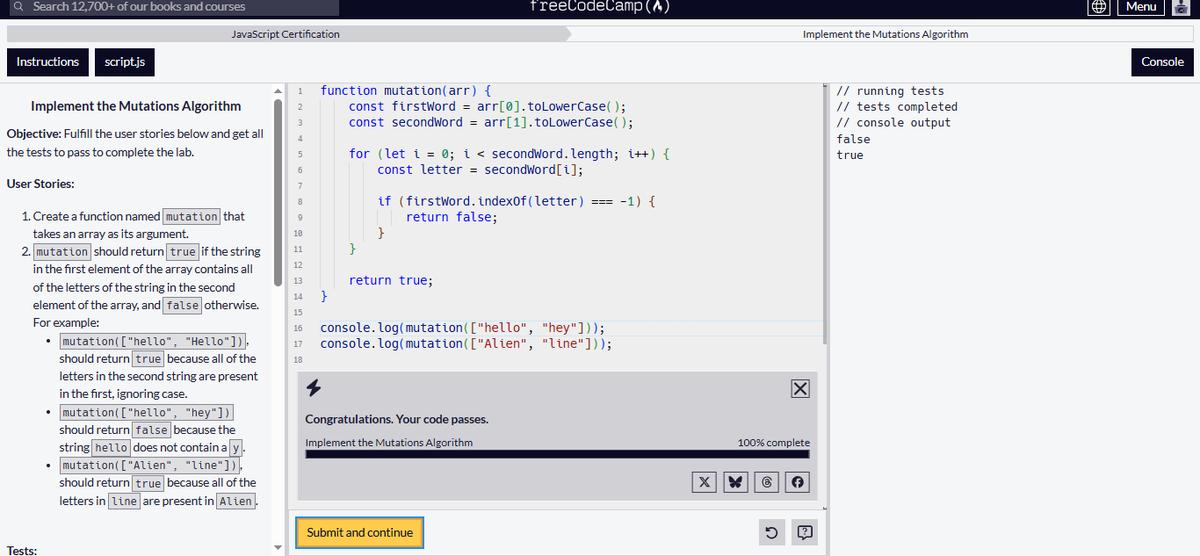Click the 'Tests:' heading

(22, 549)
